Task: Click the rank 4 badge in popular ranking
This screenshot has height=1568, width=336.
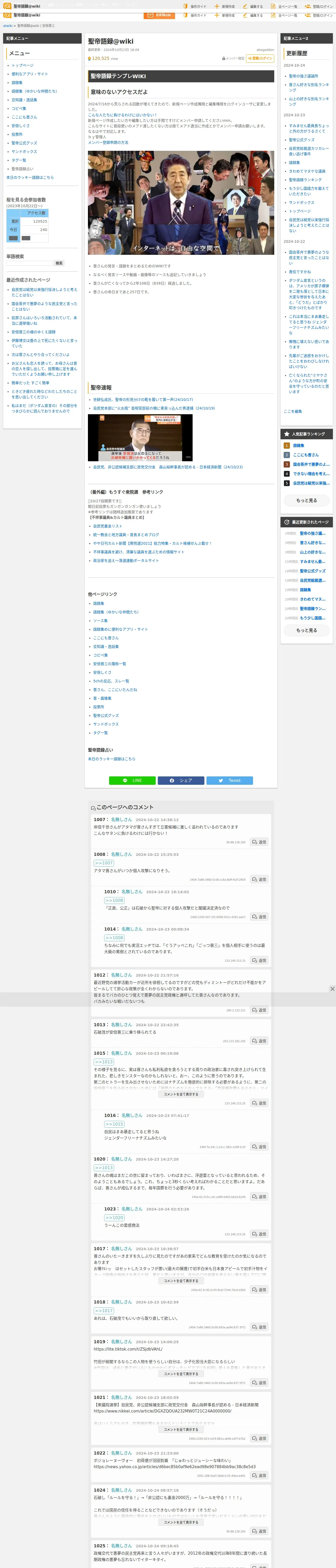Action: pos(287,474)
